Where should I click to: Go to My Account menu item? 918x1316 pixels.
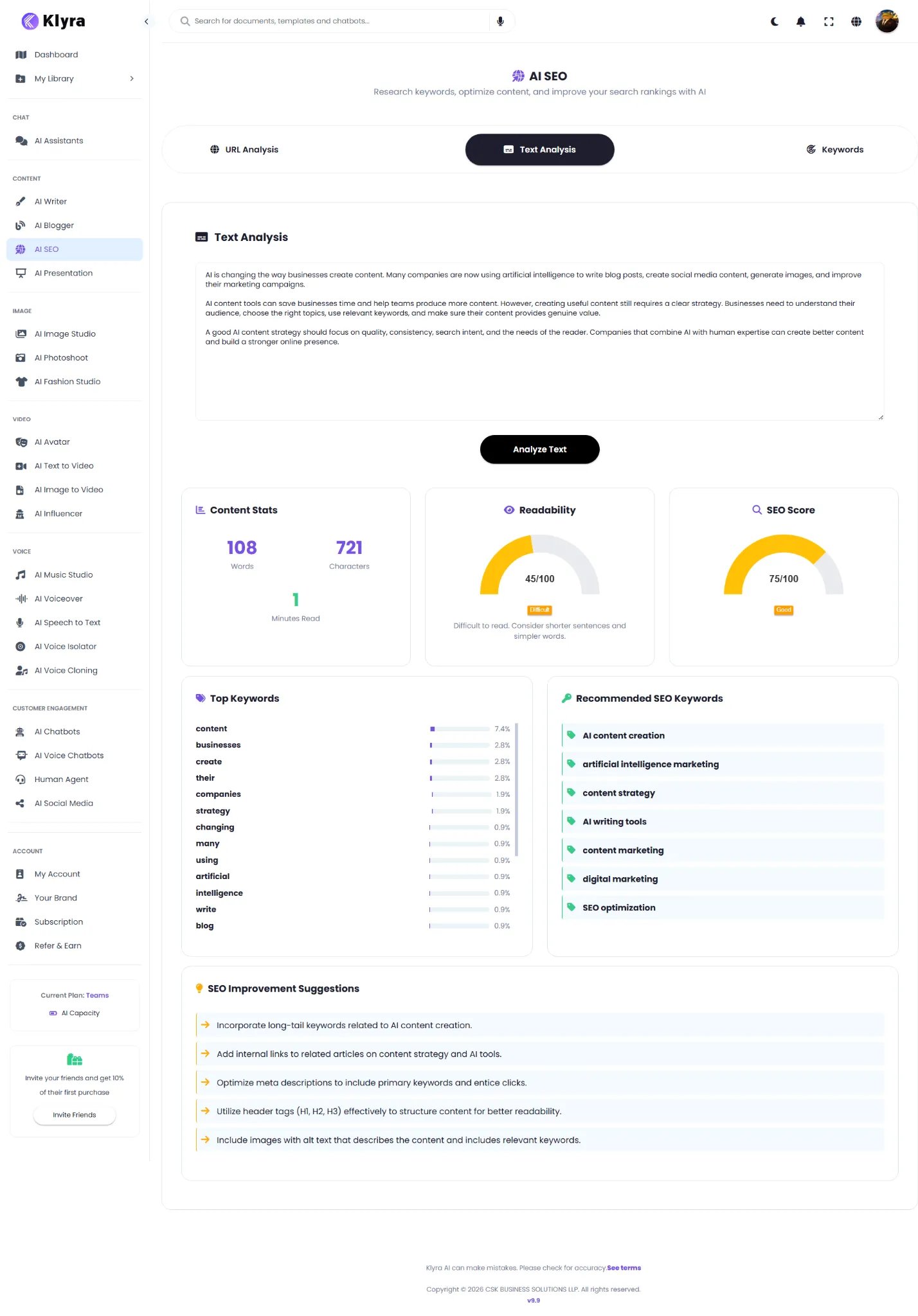(x=75, y=874)
